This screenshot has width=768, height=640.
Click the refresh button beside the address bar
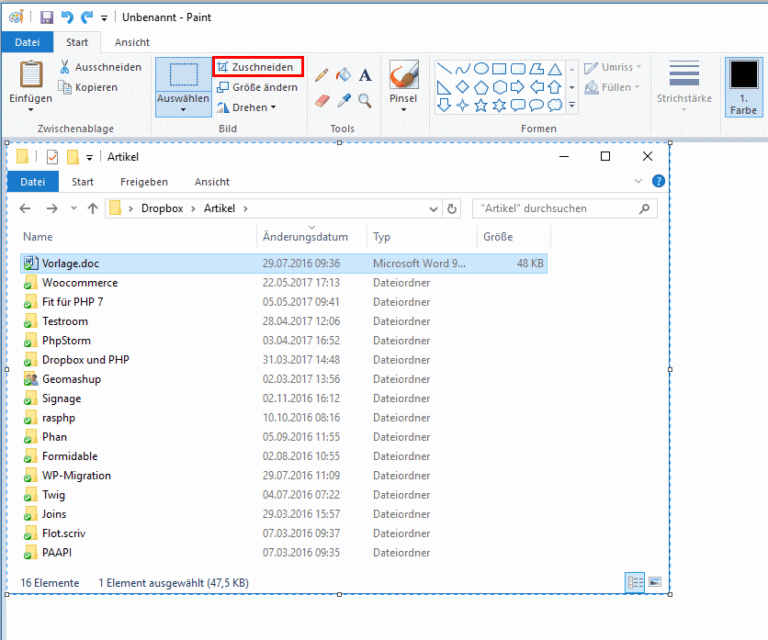click(x=452, y=209)
